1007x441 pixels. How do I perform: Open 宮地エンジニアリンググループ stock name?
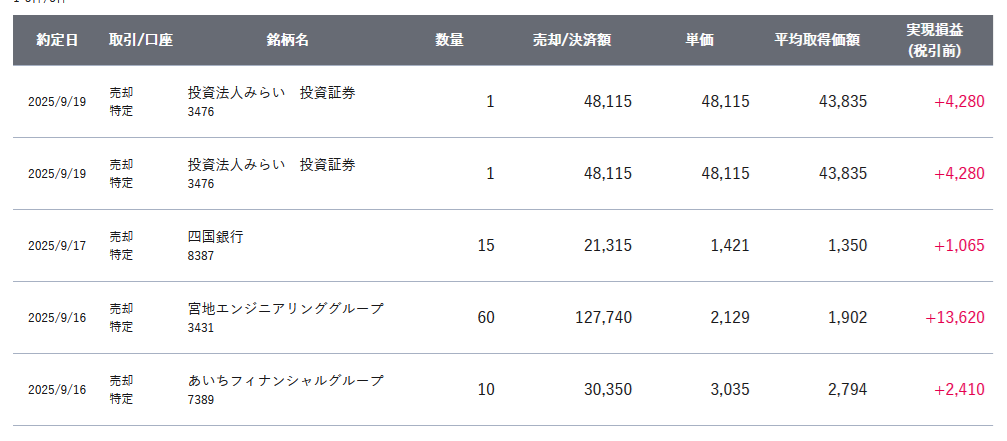point(285,309)
